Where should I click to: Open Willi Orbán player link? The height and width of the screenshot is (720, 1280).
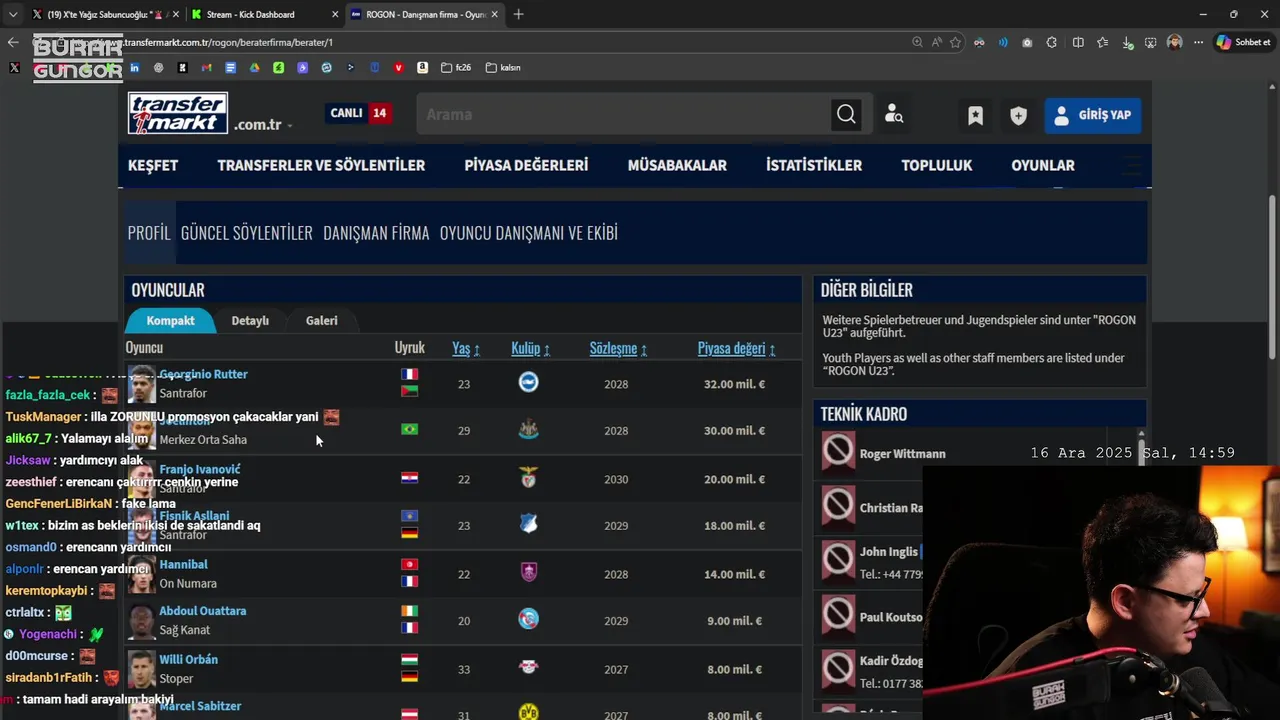tap(189, 660)
